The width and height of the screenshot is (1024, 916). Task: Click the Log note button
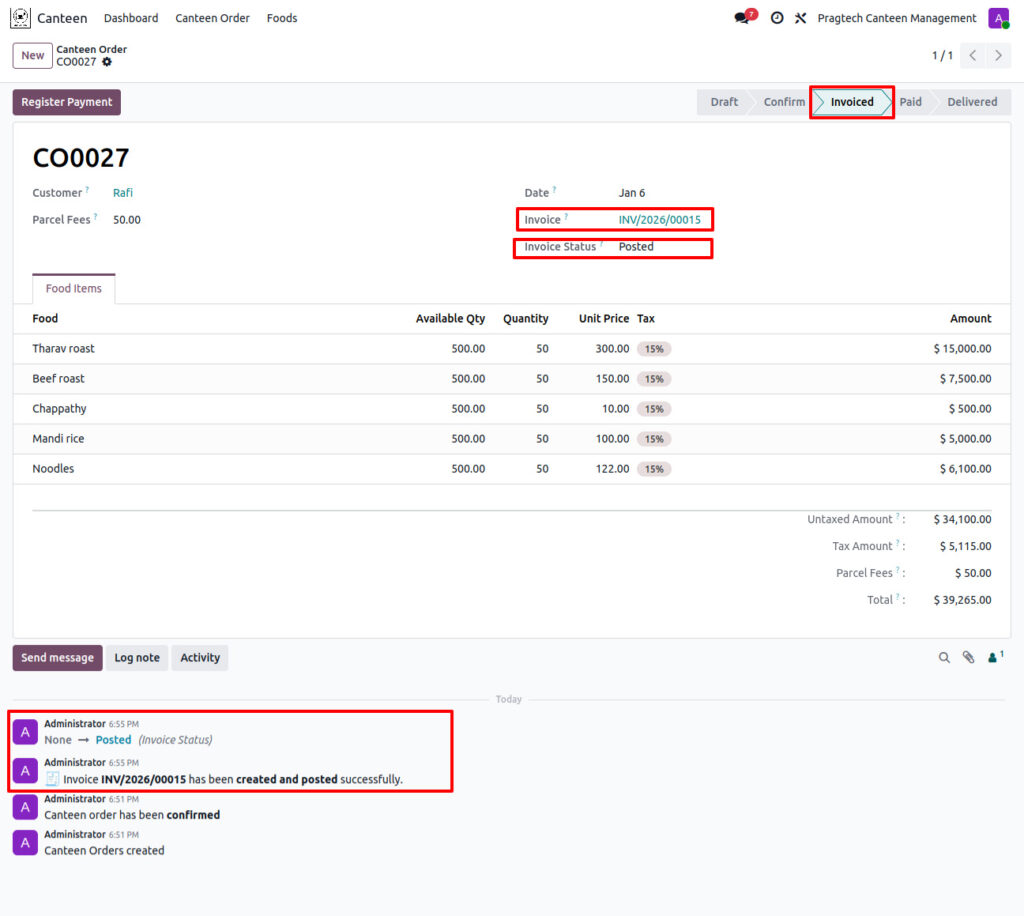click(137, 658)
